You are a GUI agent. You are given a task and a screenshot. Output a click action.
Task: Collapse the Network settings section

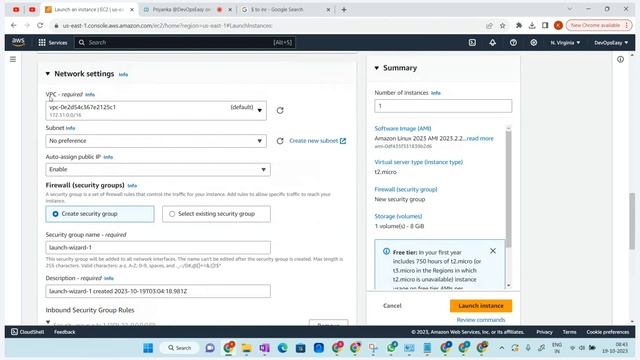coord(48,74)
